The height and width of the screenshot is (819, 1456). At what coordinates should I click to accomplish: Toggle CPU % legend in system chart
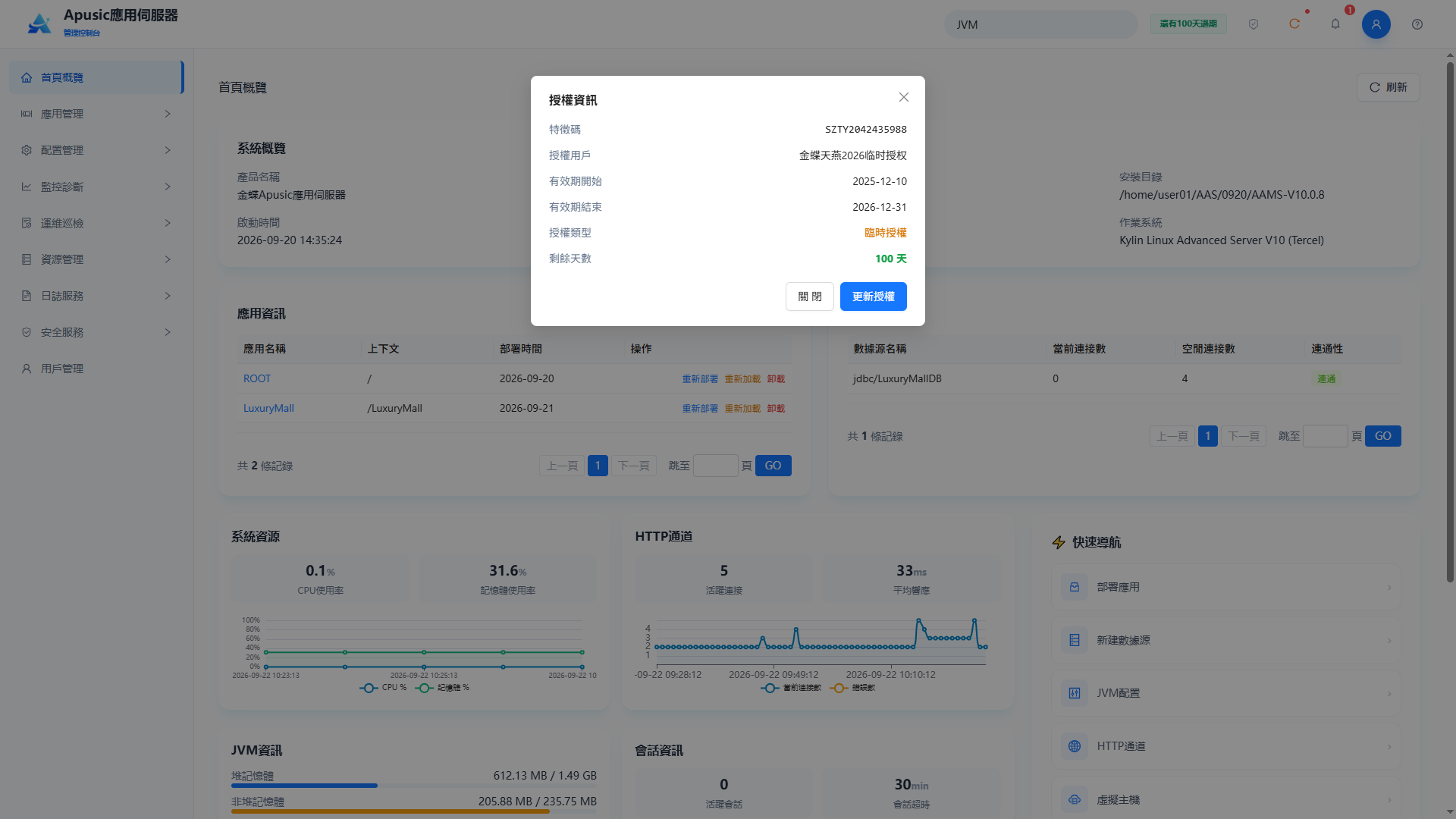click(x=384, y=688)
